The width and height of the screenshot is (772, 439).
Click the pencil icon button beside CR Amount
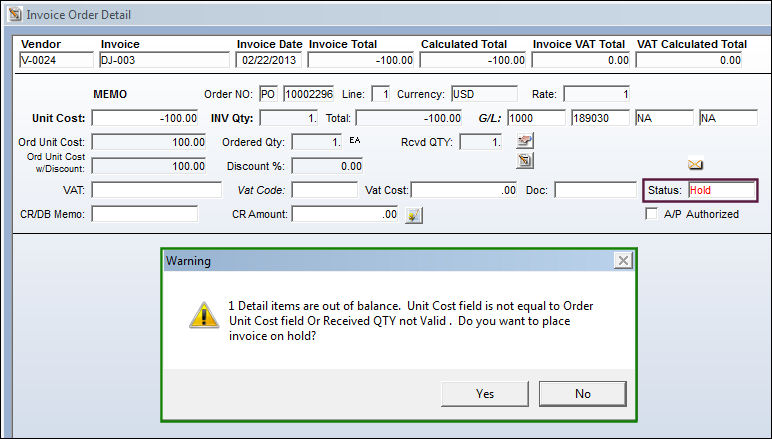tap(414, 215)
